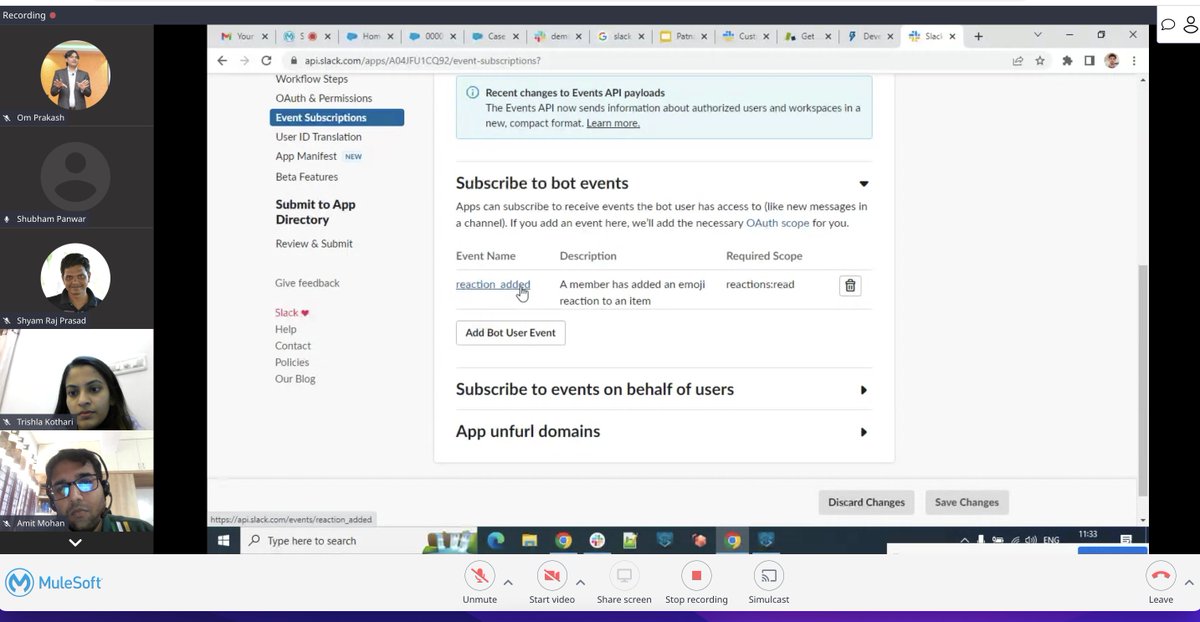Open the Contact link in the sidebar

293,346
